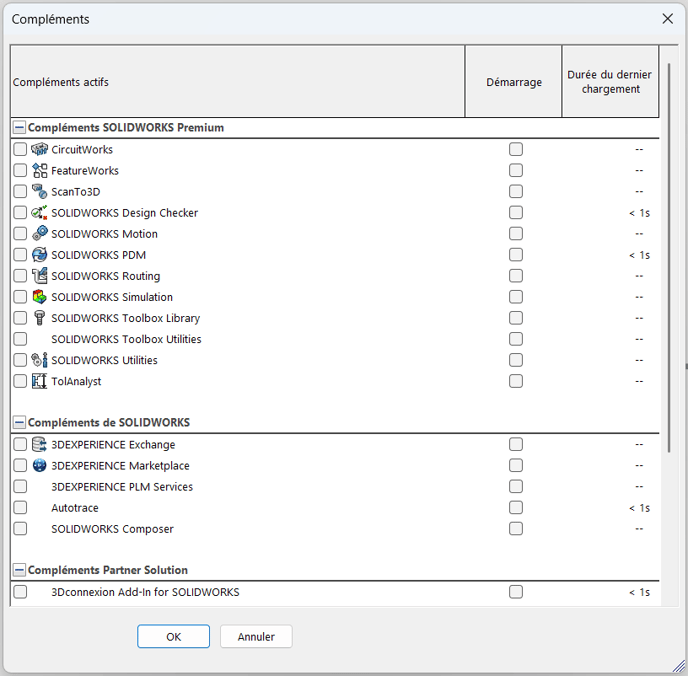
Task: Collapse the Compléments Partner Solution group
Action: coord(19,570)
